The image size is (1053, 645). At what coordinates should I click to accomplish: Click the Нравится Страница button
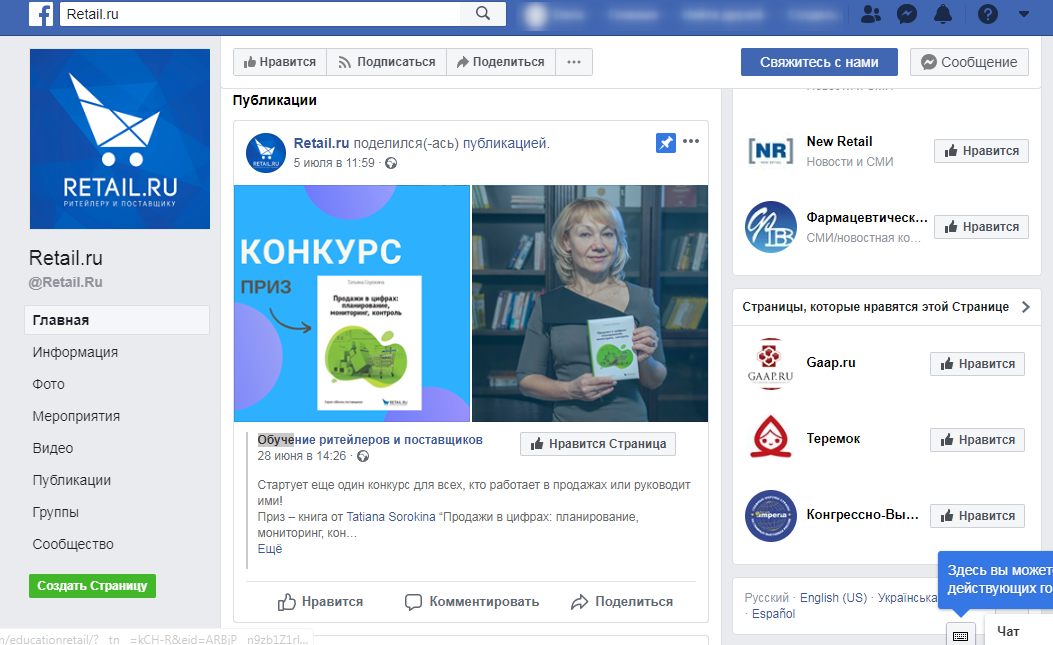[598, 444]
